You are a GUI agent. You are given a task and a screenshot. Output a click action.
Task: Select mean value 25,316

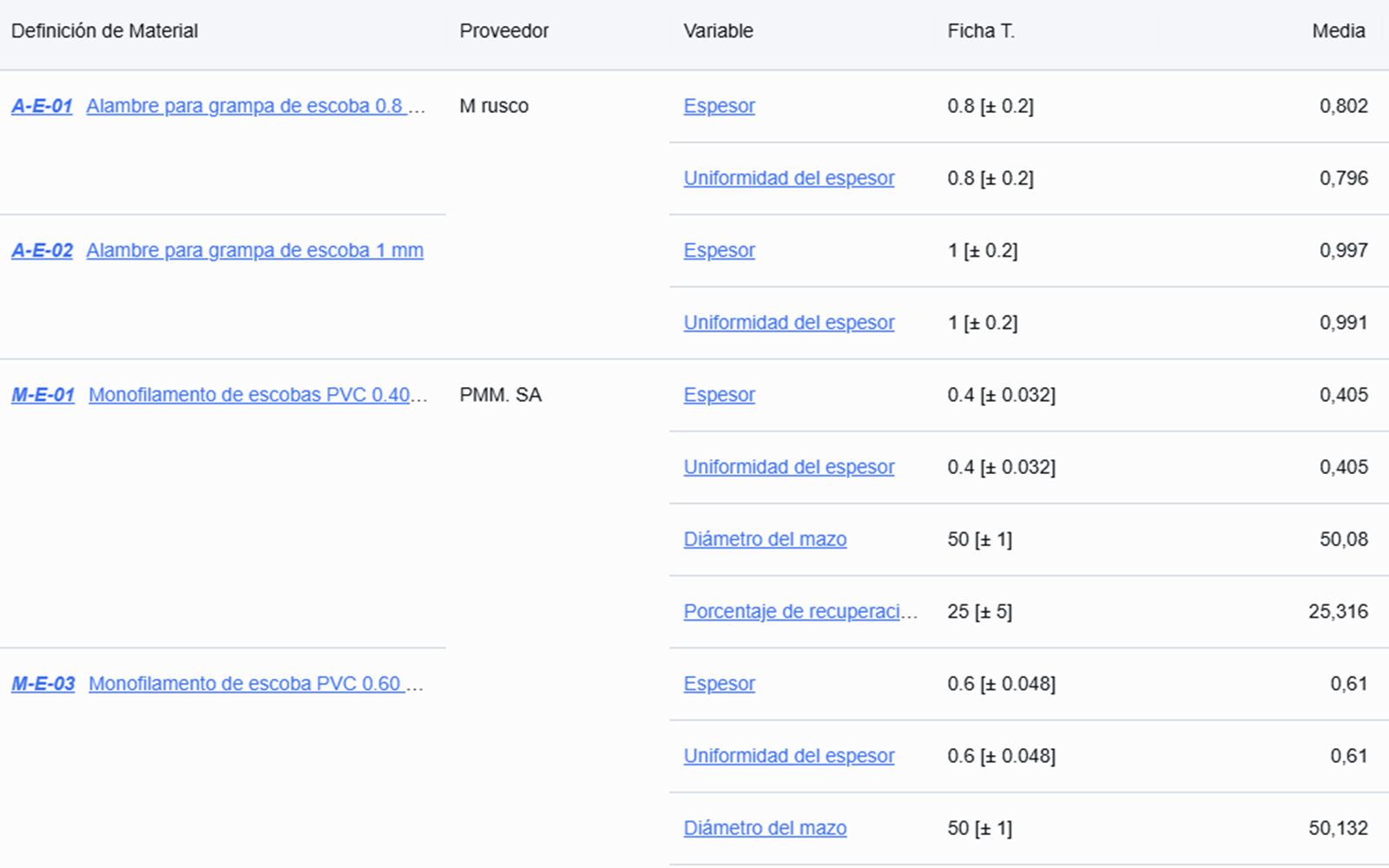[x=1339, y=611]
